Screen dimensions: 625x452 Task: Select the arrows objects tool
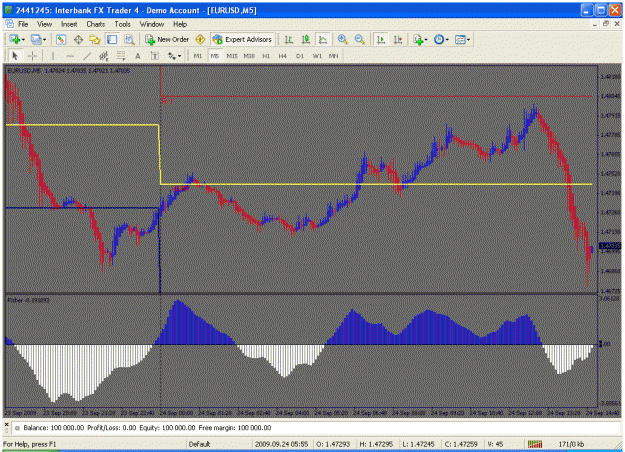click(x=172, y=56)
